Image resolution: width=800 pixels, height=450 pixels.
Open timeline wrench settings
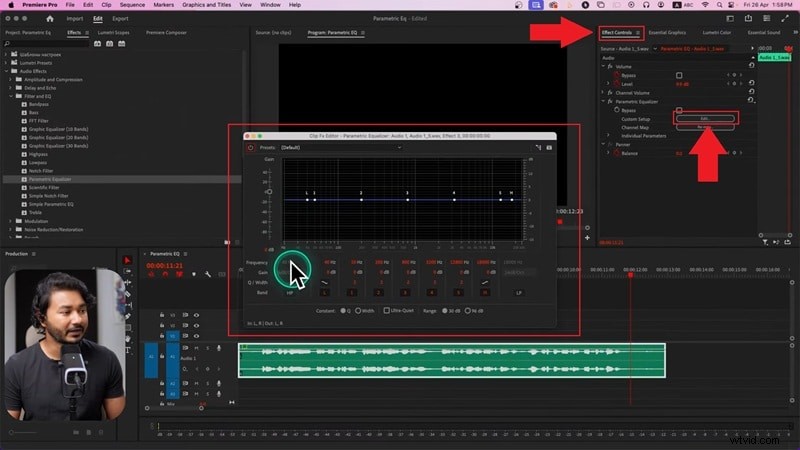[208, 274]
